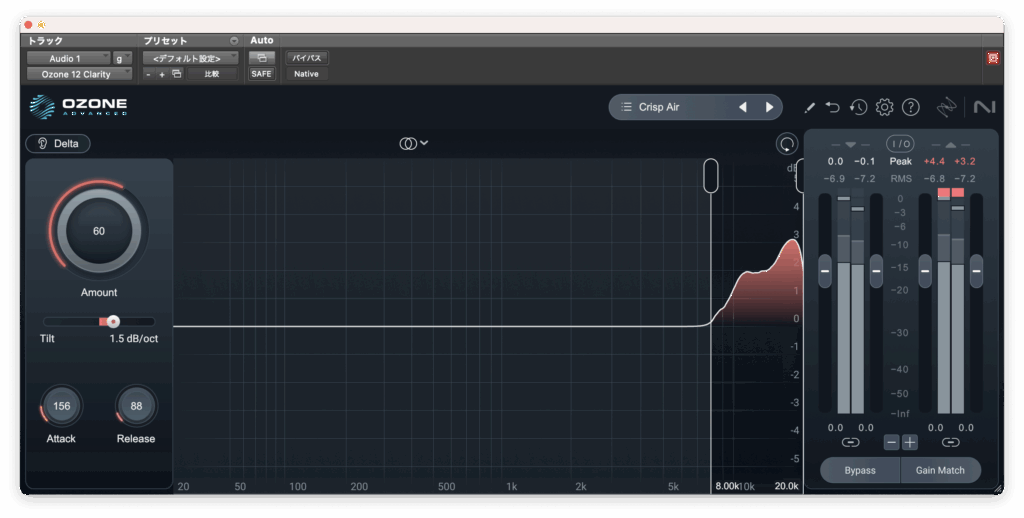1024x518 pixels.
Task: Click the Tilt slider handle
Action: point(113,321)
